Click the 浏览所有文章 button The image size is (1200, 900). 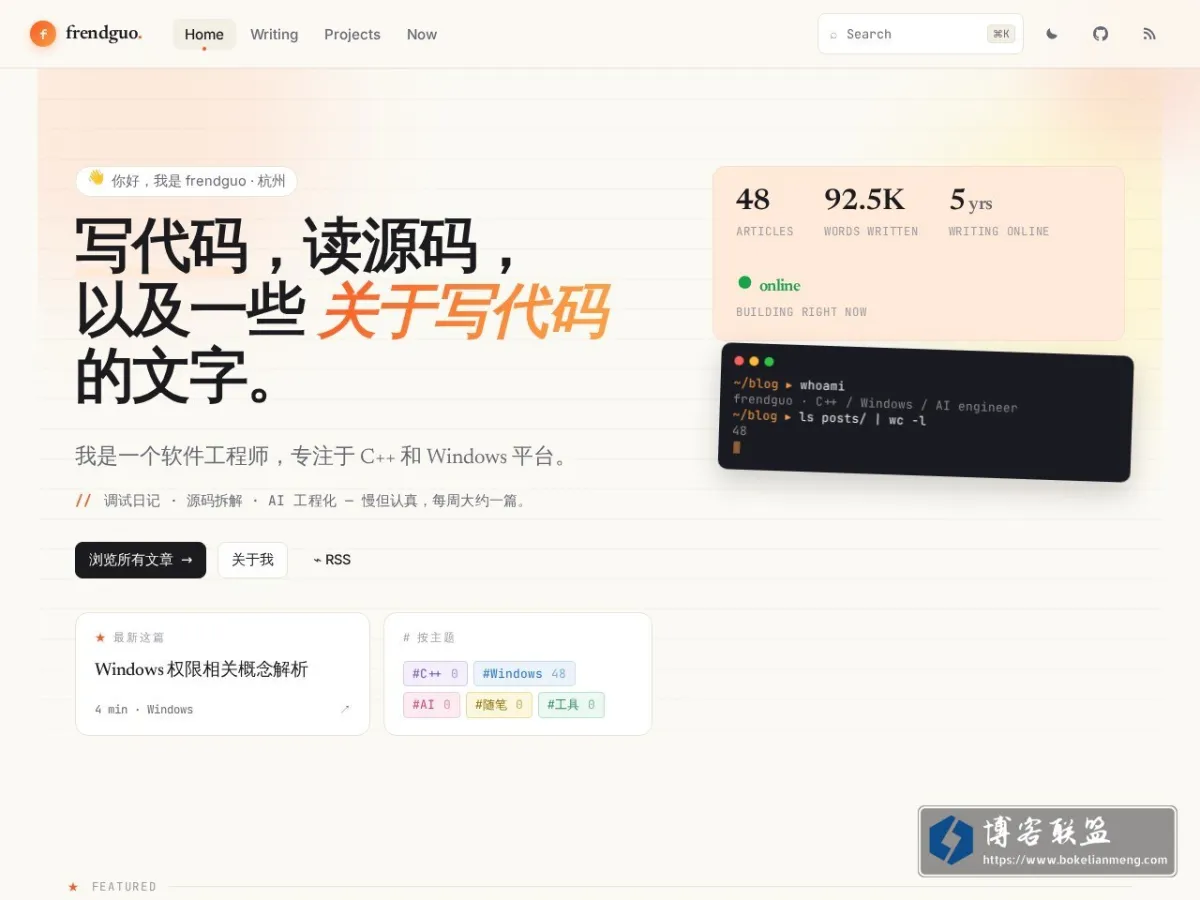pyautogui.click(x=140, y=560)
